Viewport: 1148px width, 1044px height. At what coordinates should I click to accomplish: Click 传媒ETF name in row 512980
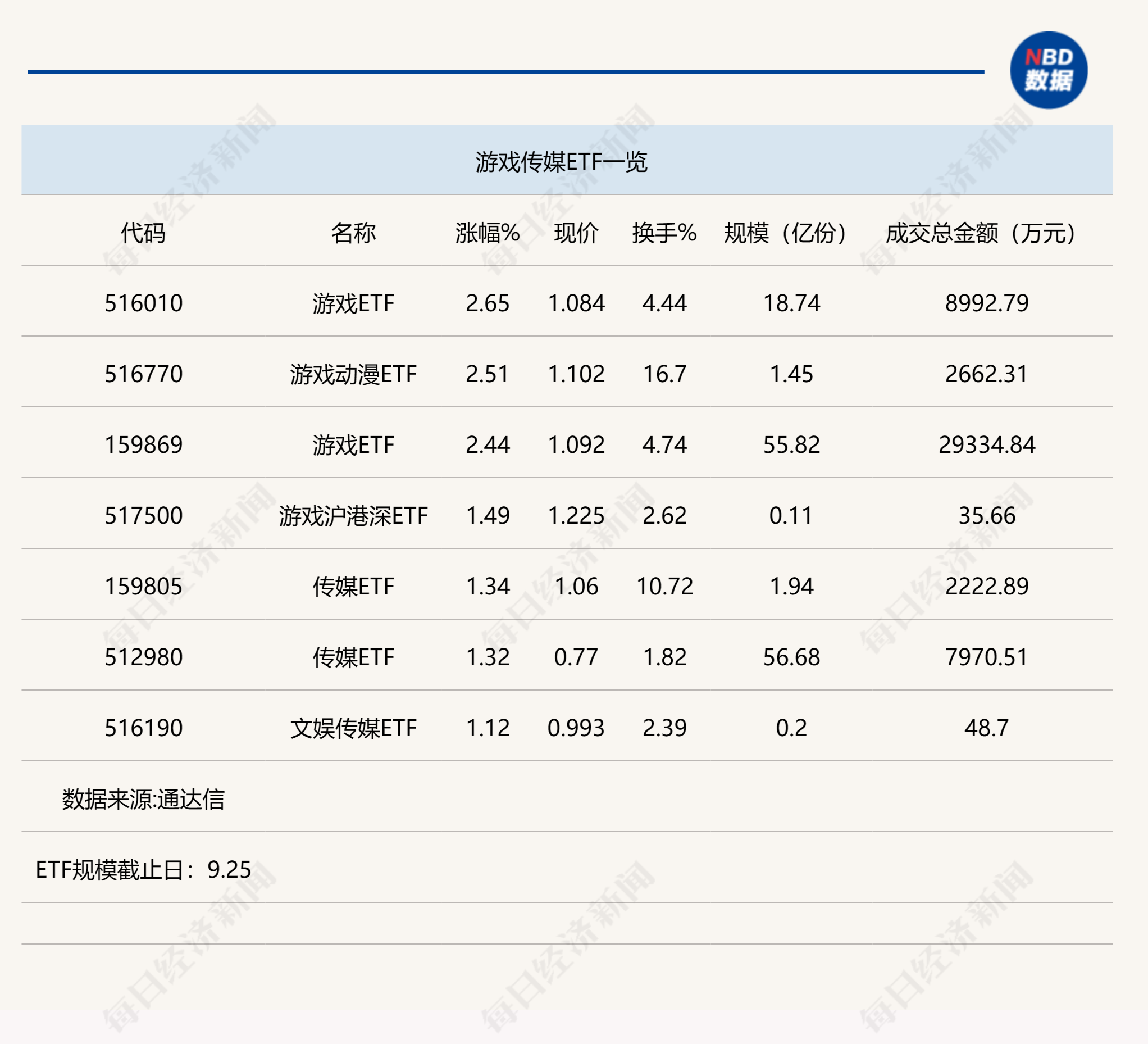(x=353, y=657)
